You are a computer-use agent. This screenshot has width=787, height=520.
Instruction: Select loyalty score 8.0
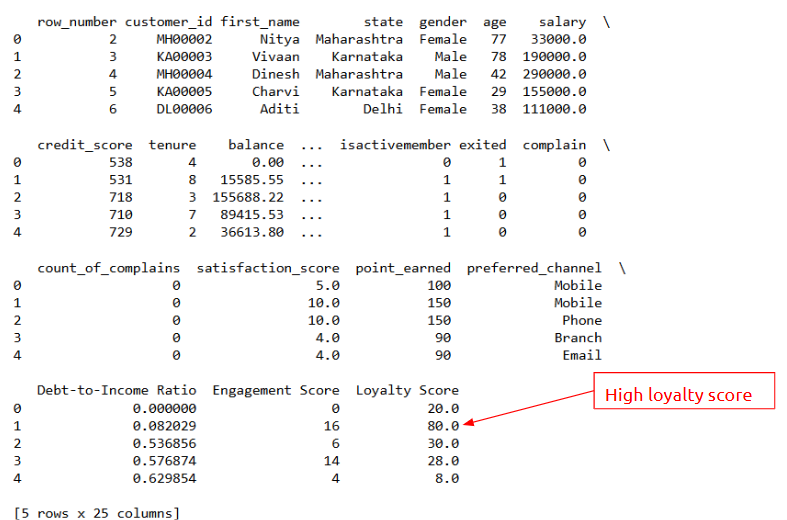[447, 479]
